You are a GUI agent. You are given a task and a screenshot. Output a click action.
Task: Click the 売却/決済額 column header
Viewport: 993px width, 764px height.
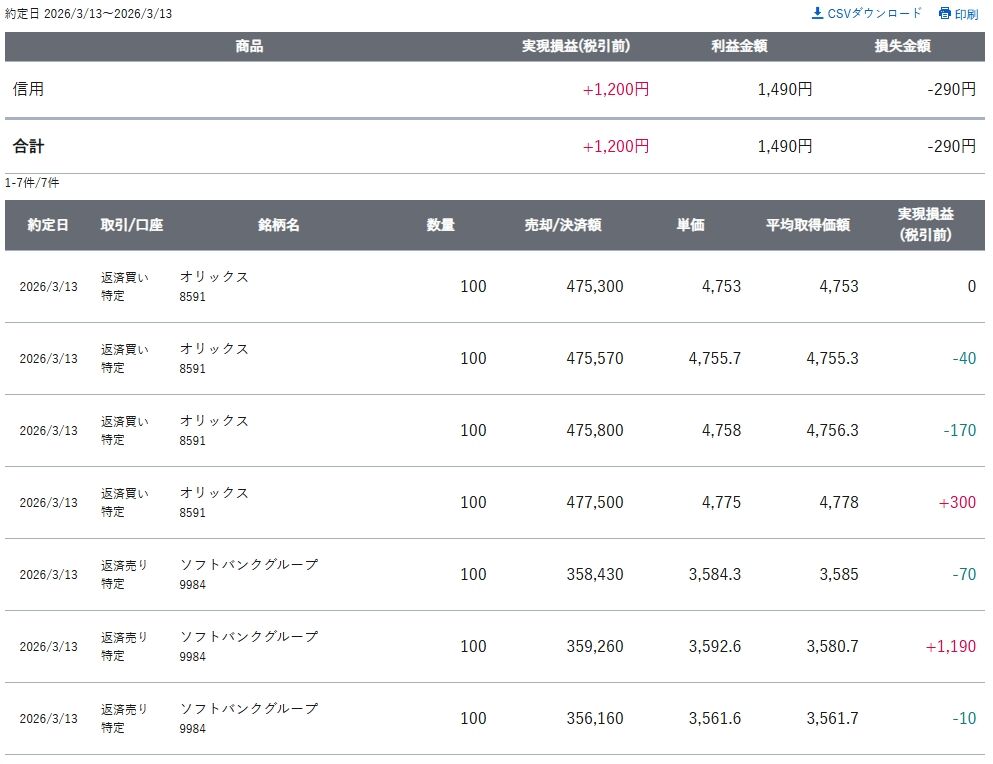tap(562, 225)
